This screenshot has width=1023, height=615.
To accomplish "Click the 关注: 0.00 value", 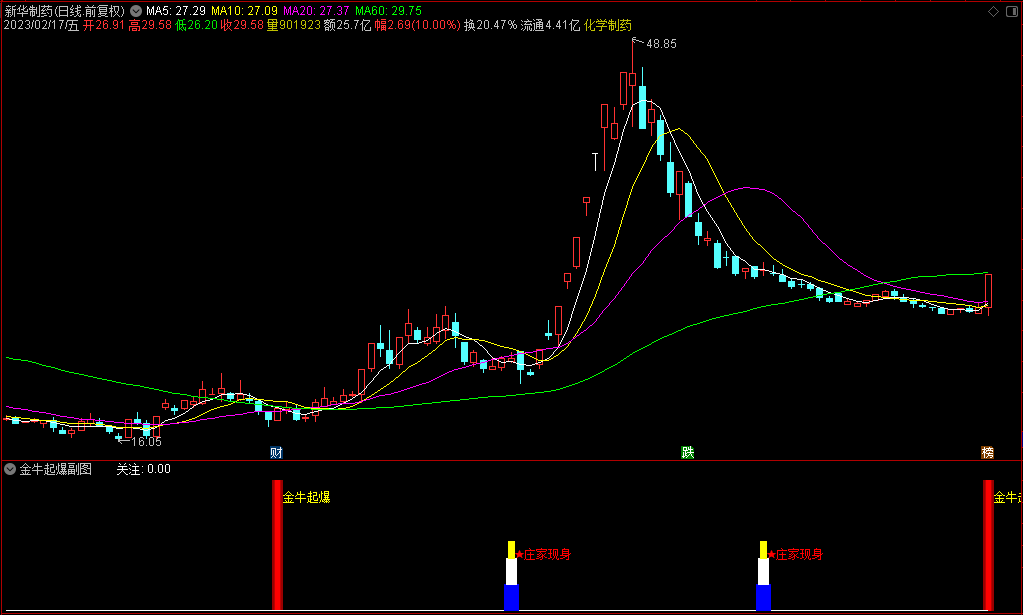I will [144, 469].
